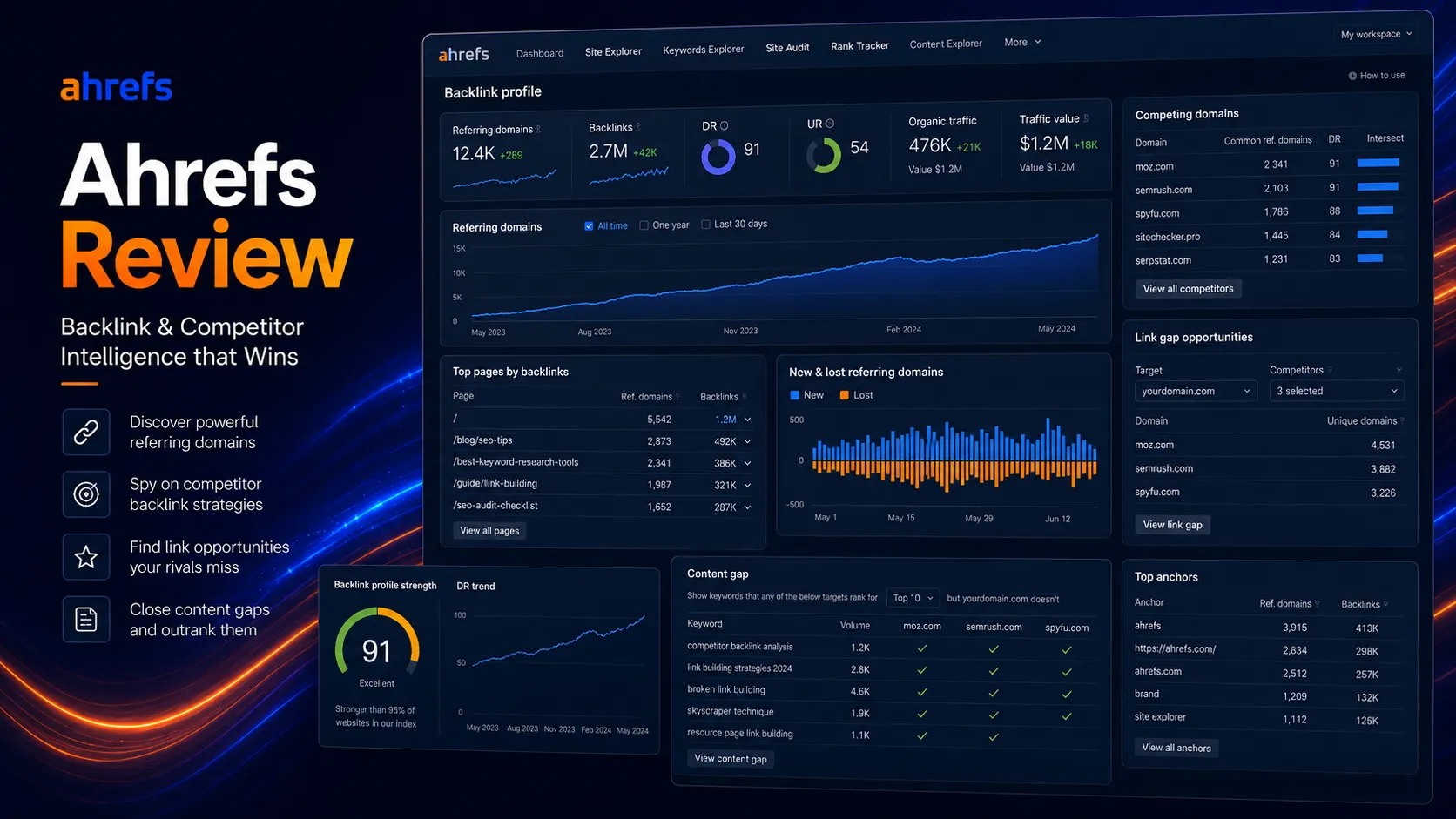Open the My workspace dropdown
This screenshot has height=819, width=1456.
1376,35
